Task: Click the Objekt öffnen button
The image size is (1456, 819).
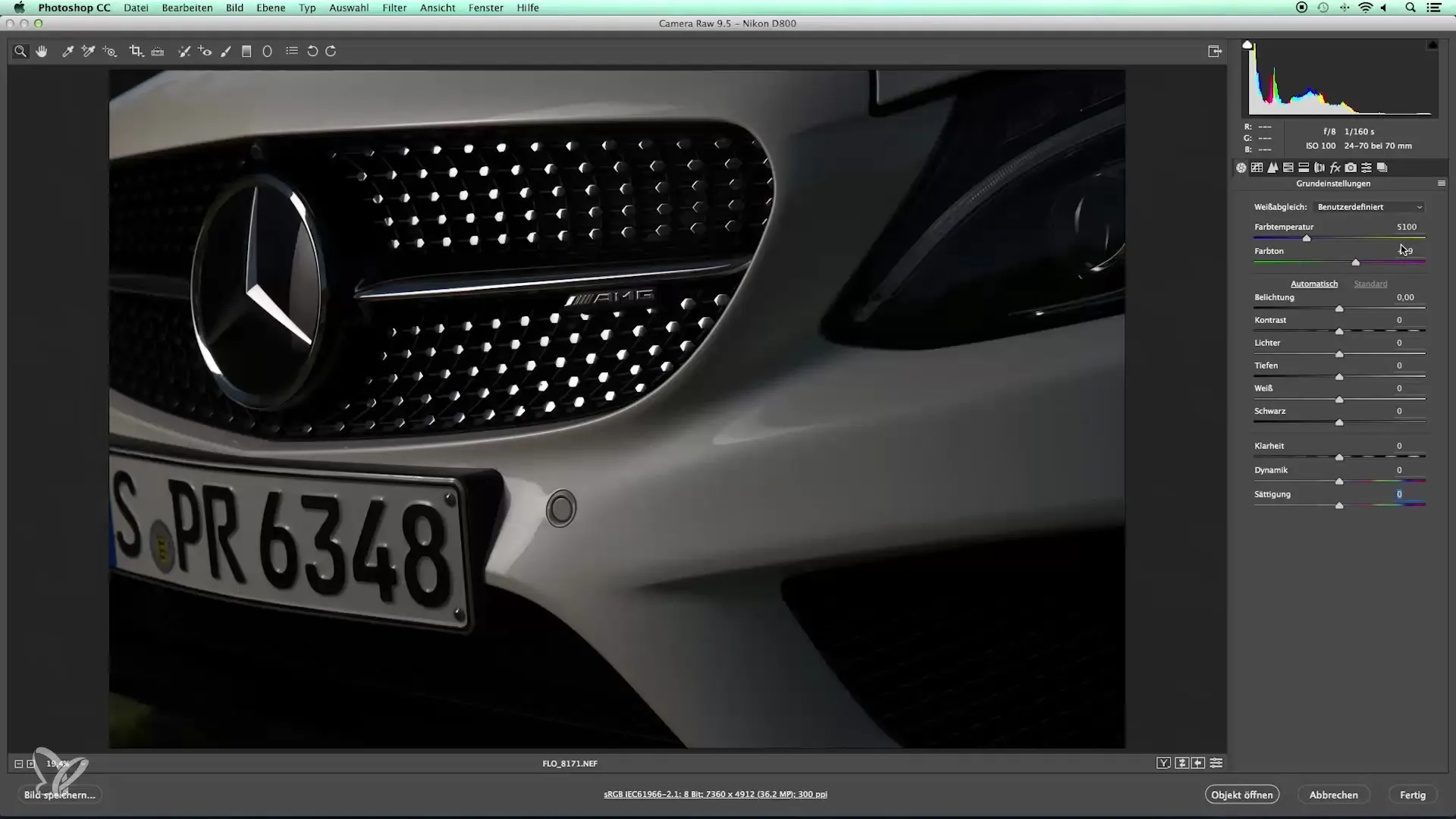Action: 1242,795
